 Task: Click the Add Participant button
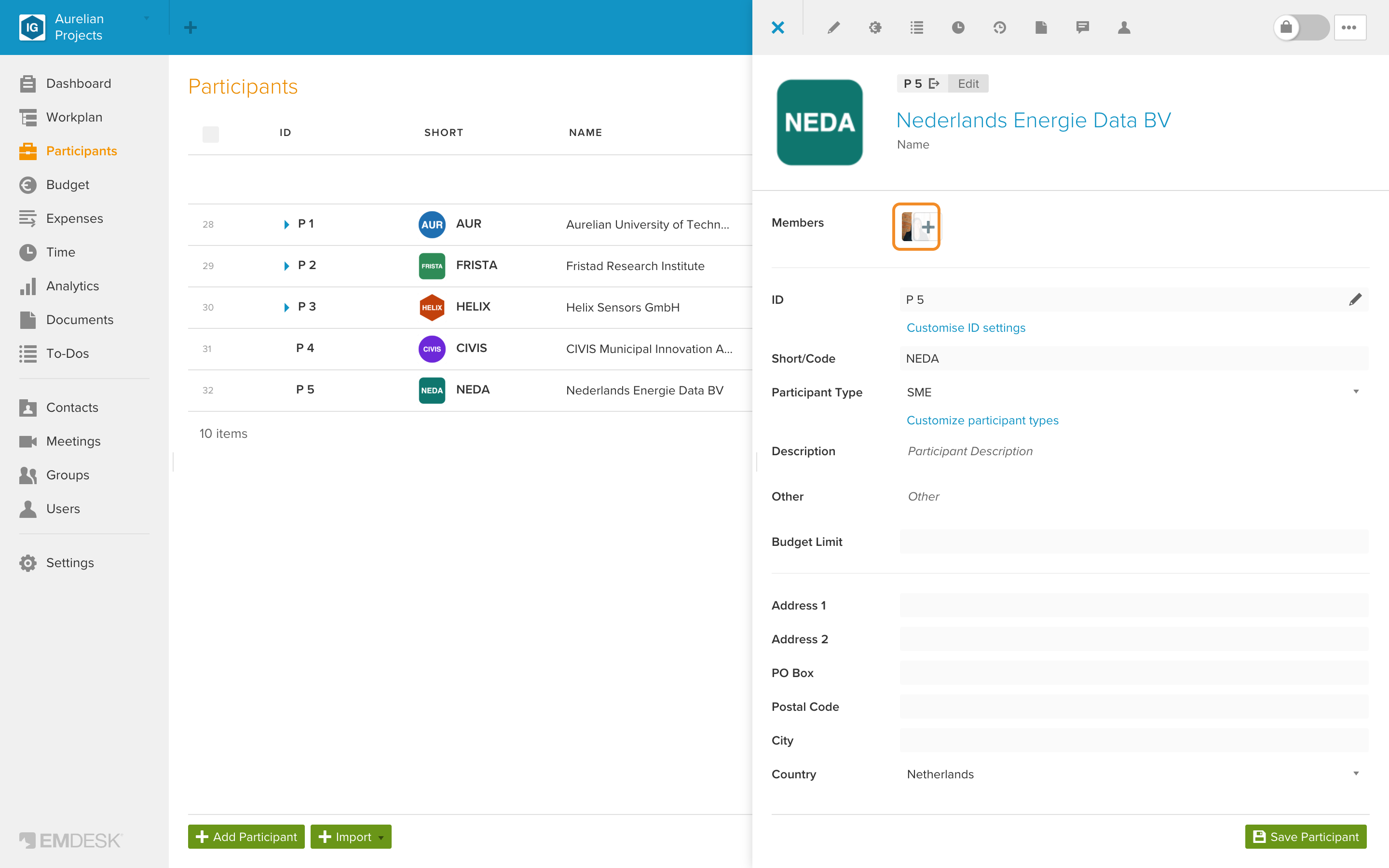point(246,837)
